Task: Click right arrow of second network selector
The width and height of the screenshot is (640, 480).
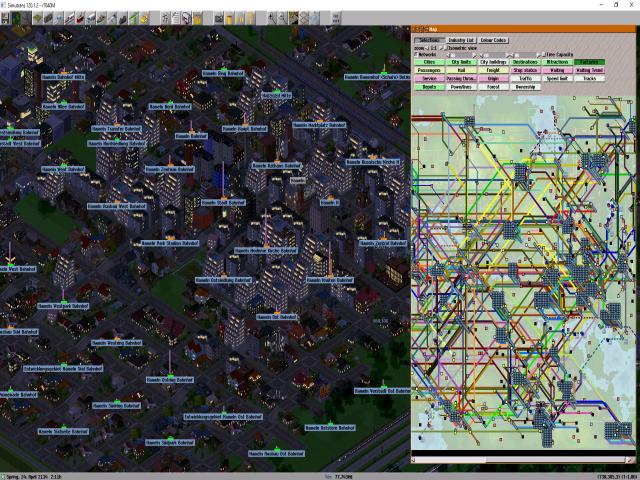Action: point(508,55)
